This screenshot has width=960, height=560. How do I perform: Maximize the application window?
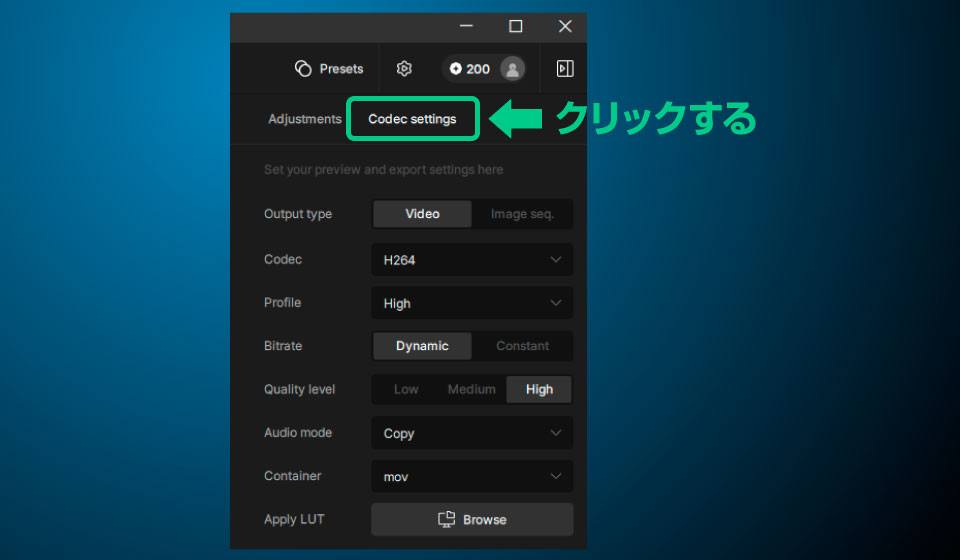pos(516,27)
